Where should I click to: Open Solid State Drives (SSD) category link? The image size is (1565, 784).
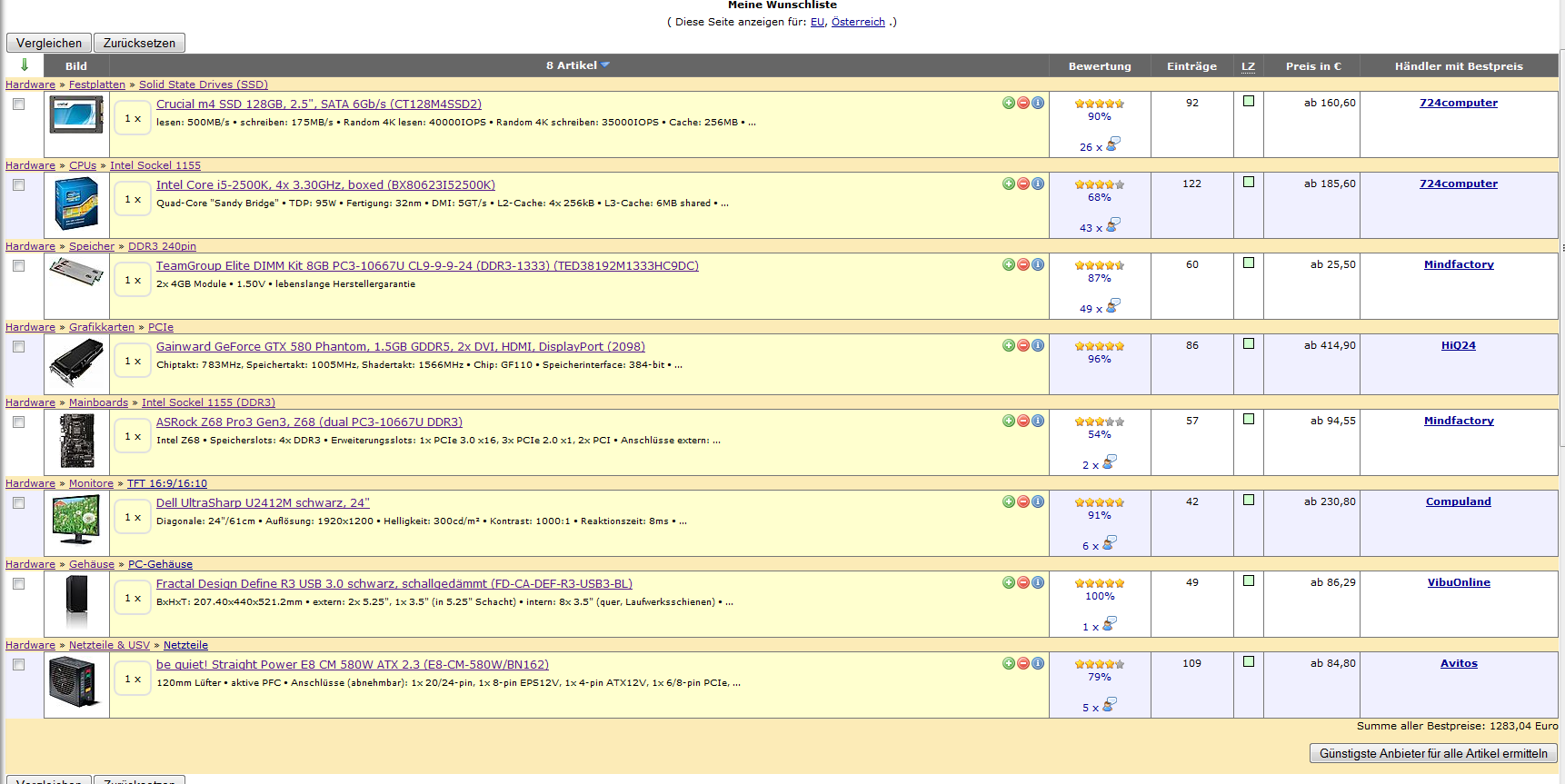(204, 84)
